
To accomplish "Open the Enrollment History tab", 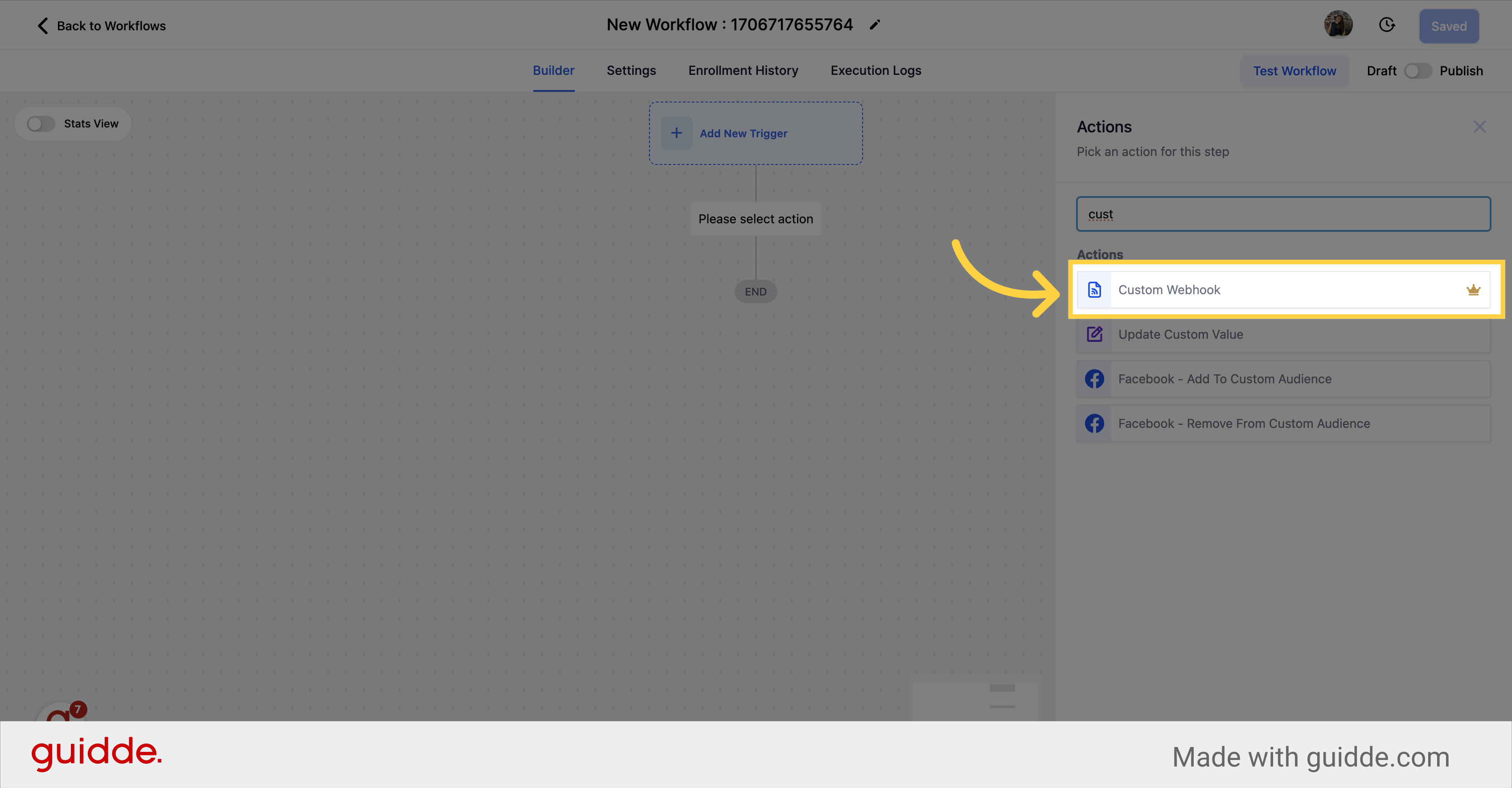I will click(743, 70).
